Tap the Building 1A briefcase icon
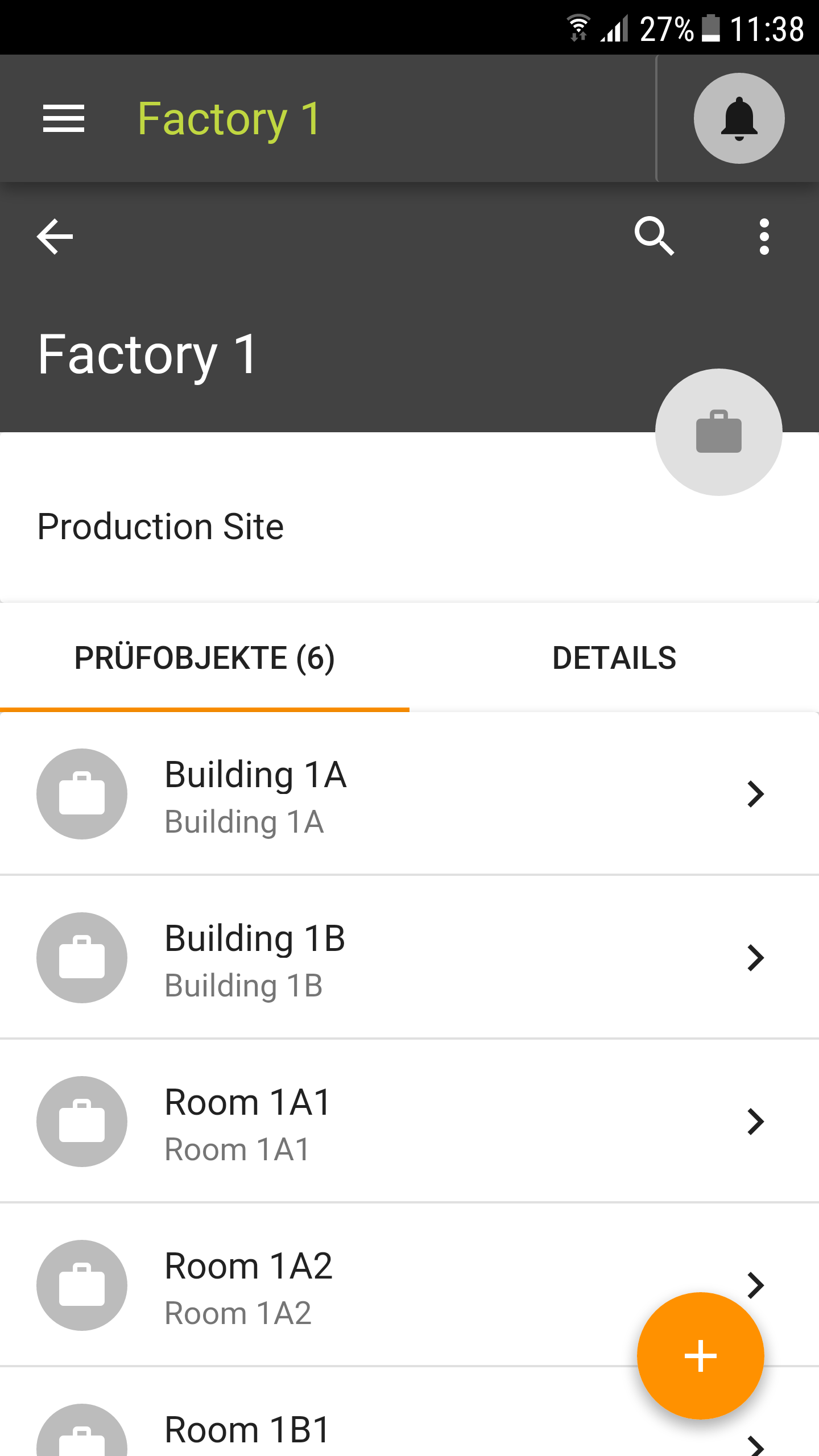The width and height of the screenshot is (819, 1456). coord(82,794)
